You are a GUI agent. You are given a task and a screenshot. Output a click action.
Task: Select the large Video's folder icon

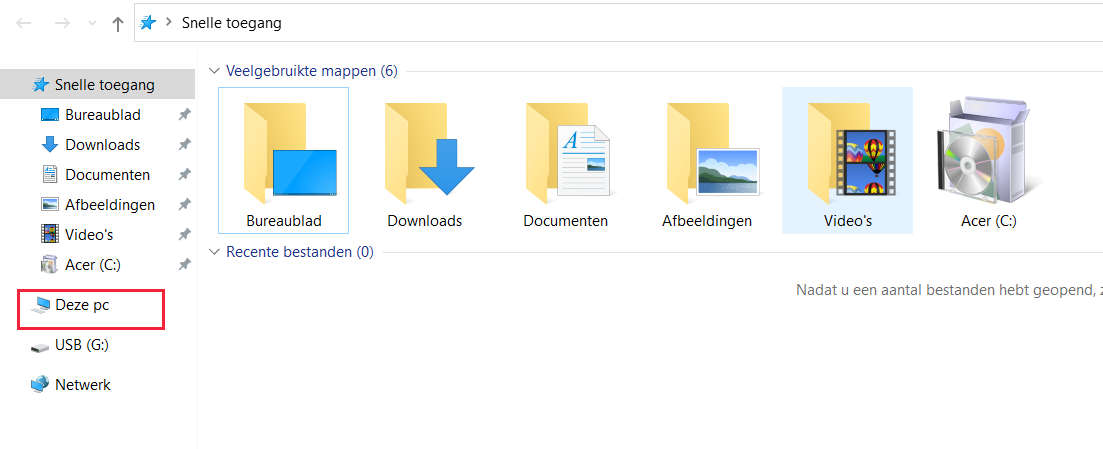click(848, 160)
